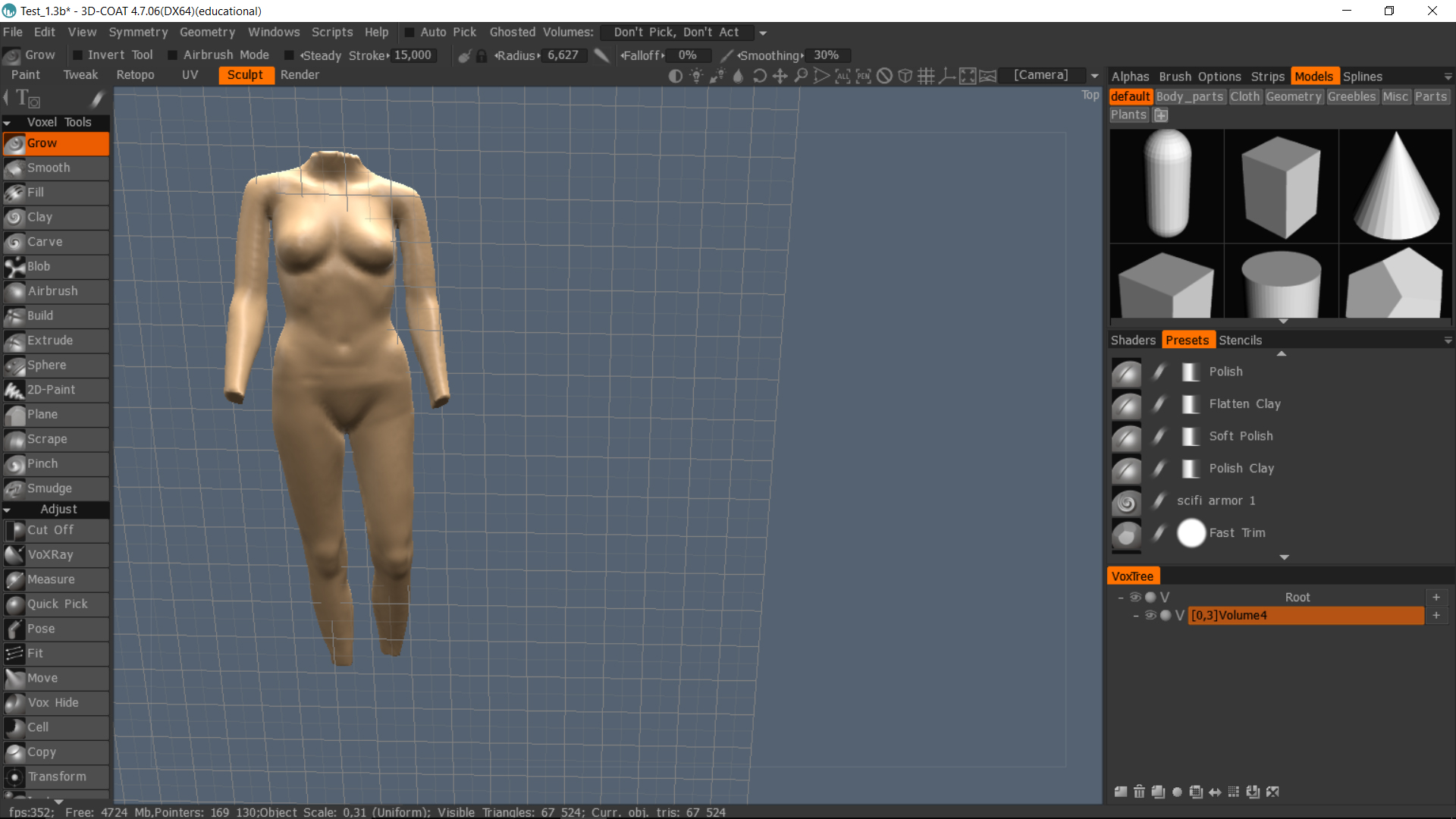Toggle visibility eye of Volume4 layer

1150,615
